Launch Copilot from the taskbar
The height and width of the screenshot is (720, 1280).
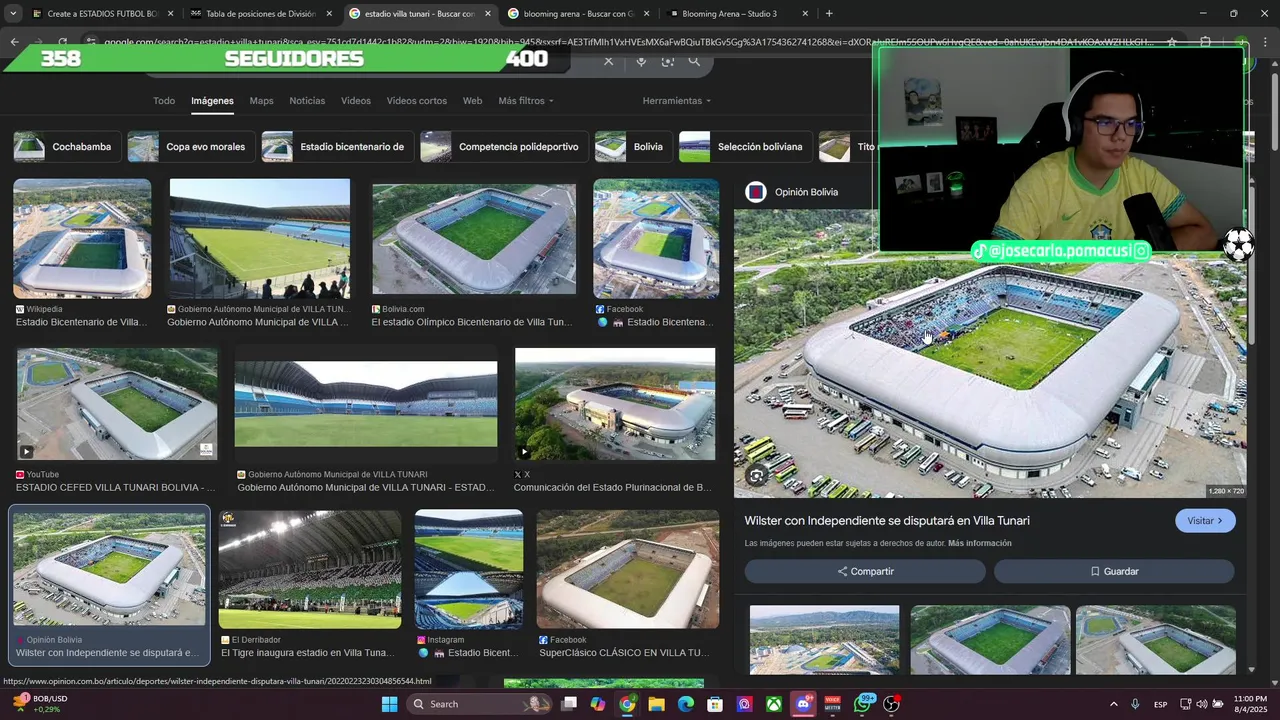(597, 704)
